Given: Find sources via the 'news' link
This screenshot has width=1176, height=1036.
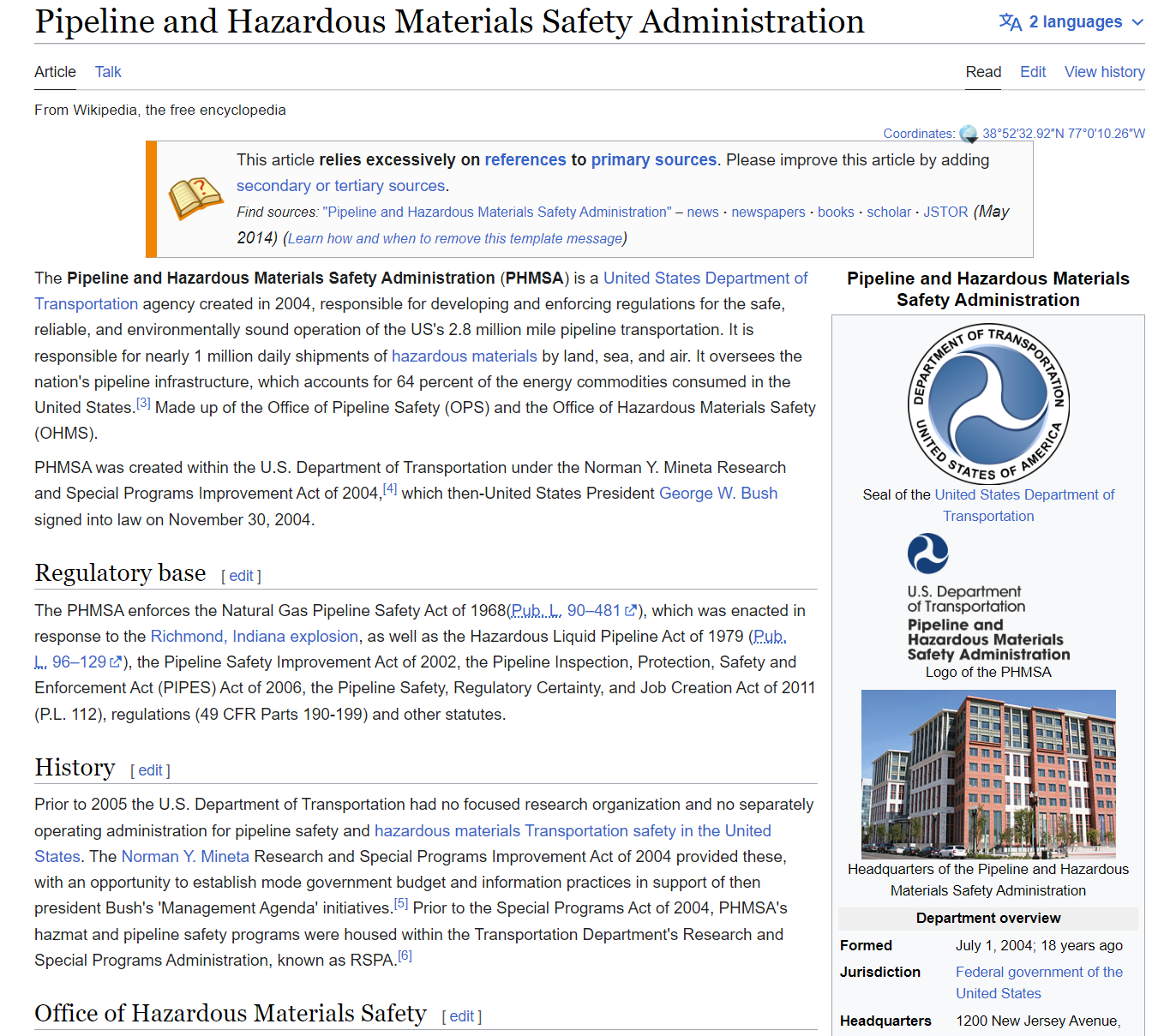Looking at the screenshot, I should (x=703, y=213).
